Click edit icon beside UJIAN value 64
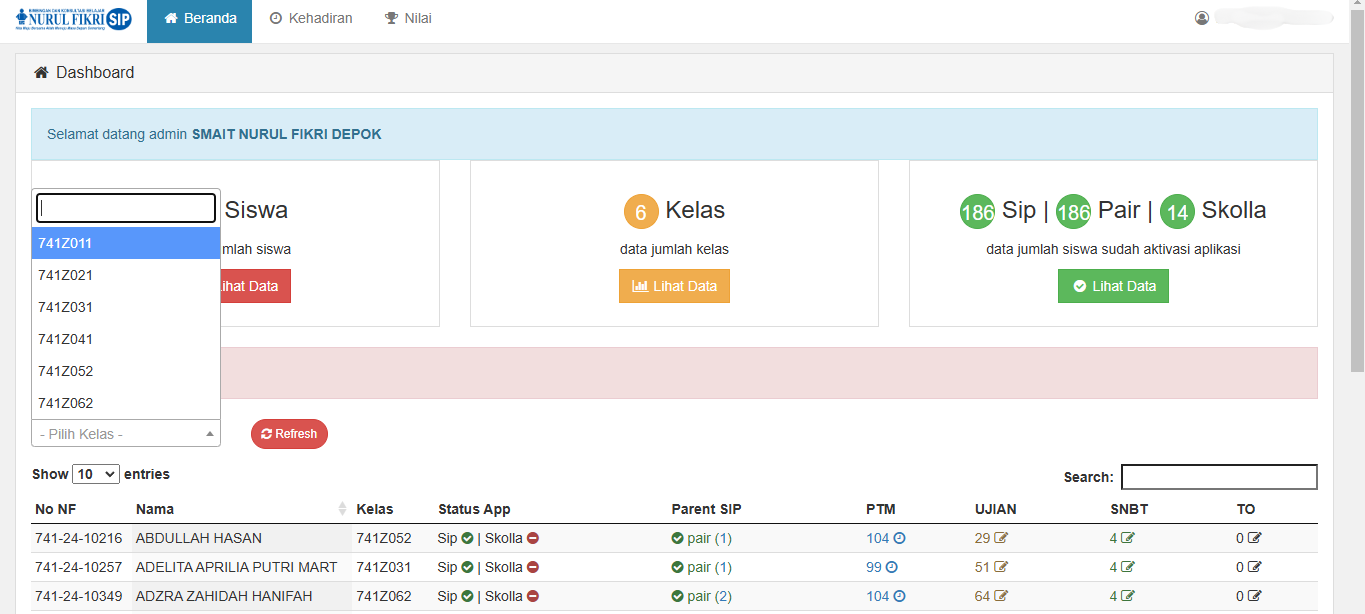The image size is (1365, 614). tap(1001, 596)
